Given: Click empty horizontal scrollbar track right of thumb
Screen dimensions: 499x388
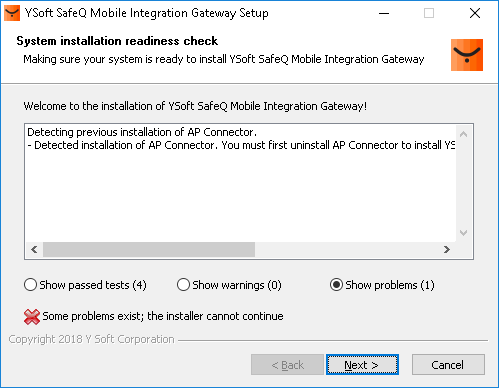Looking at the screenshot, I should click(347, 249).
